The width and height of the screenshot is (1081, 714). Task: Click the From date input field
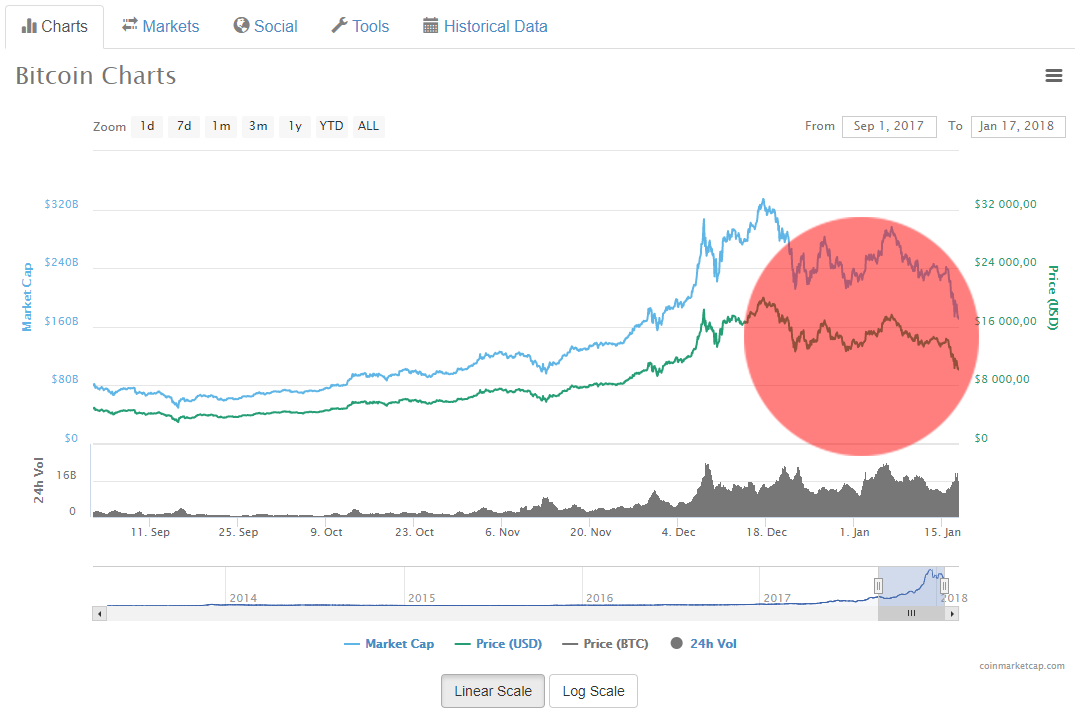889,126
